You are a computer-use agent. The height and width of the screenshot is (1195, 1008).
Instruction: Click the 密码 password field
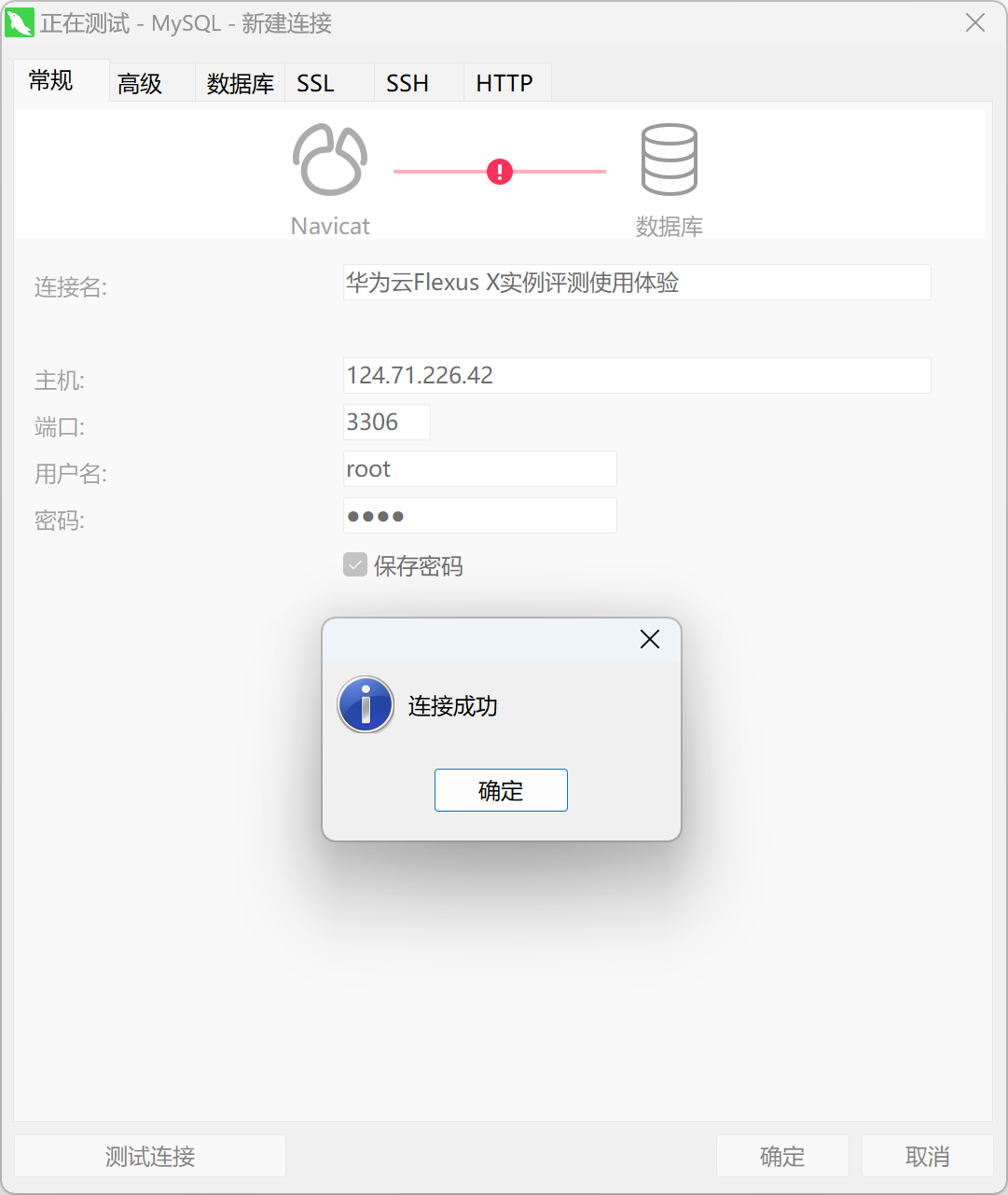tap(480, 515)
